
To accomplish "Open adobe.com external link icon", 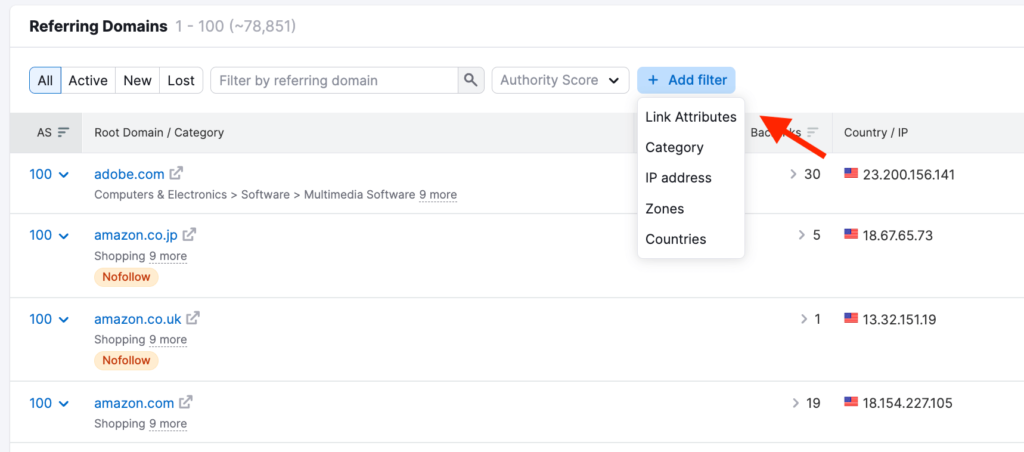I will [x=177, y=174].
